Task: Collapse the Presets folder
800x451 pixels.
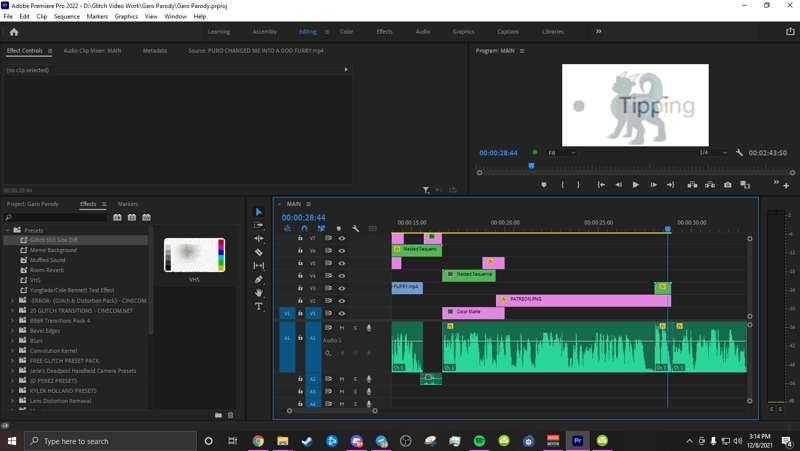Action: (x=8, y=230)
